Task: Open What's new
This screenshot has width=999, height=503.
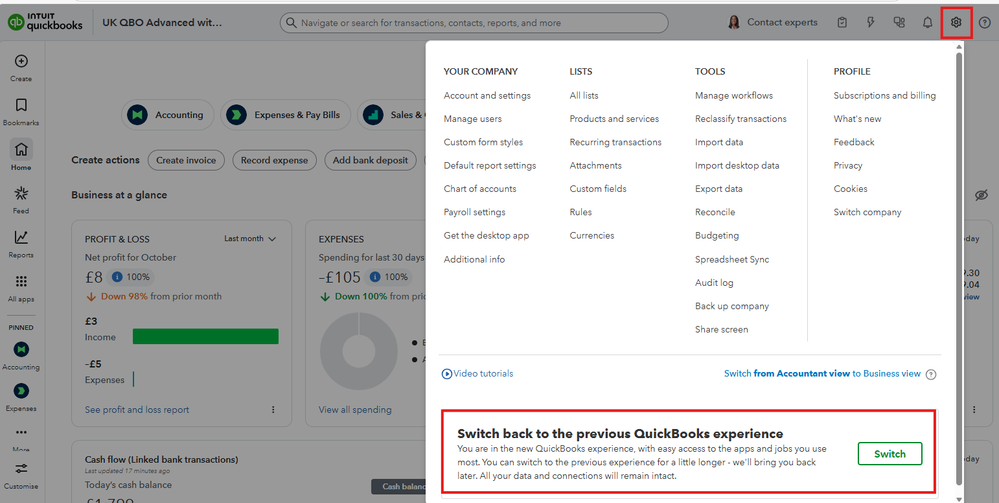Action: coord(857,119)
